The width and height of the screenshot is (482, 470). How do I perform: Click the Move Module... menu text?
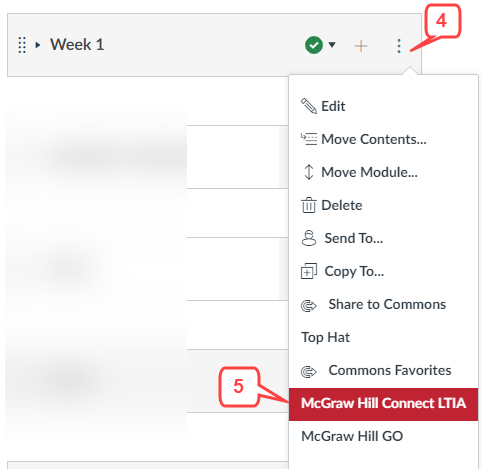pos(369,172)
